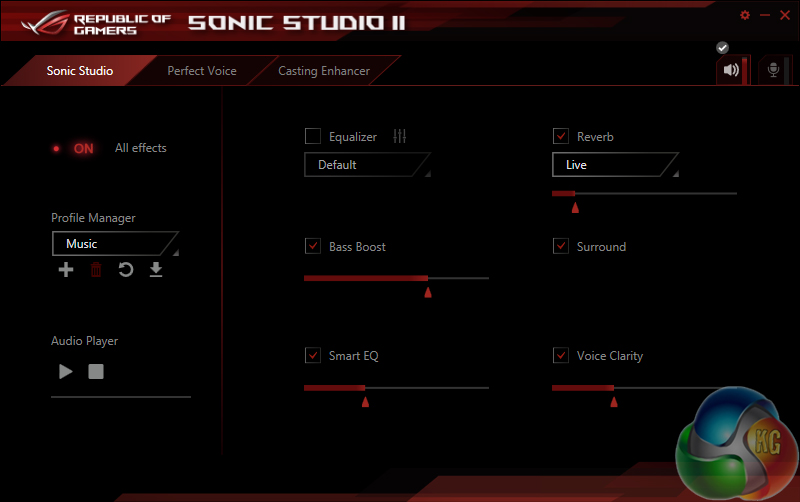Delete profile using red trash icon
The height and width of the screenshot is (502, 800).
96,269
